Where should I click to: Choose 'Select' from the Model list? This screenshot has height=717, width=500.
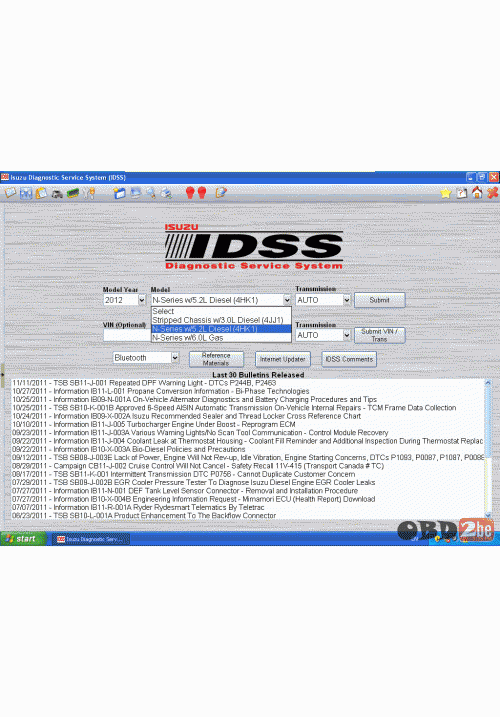pyautogui.click(x=221, y=311)
